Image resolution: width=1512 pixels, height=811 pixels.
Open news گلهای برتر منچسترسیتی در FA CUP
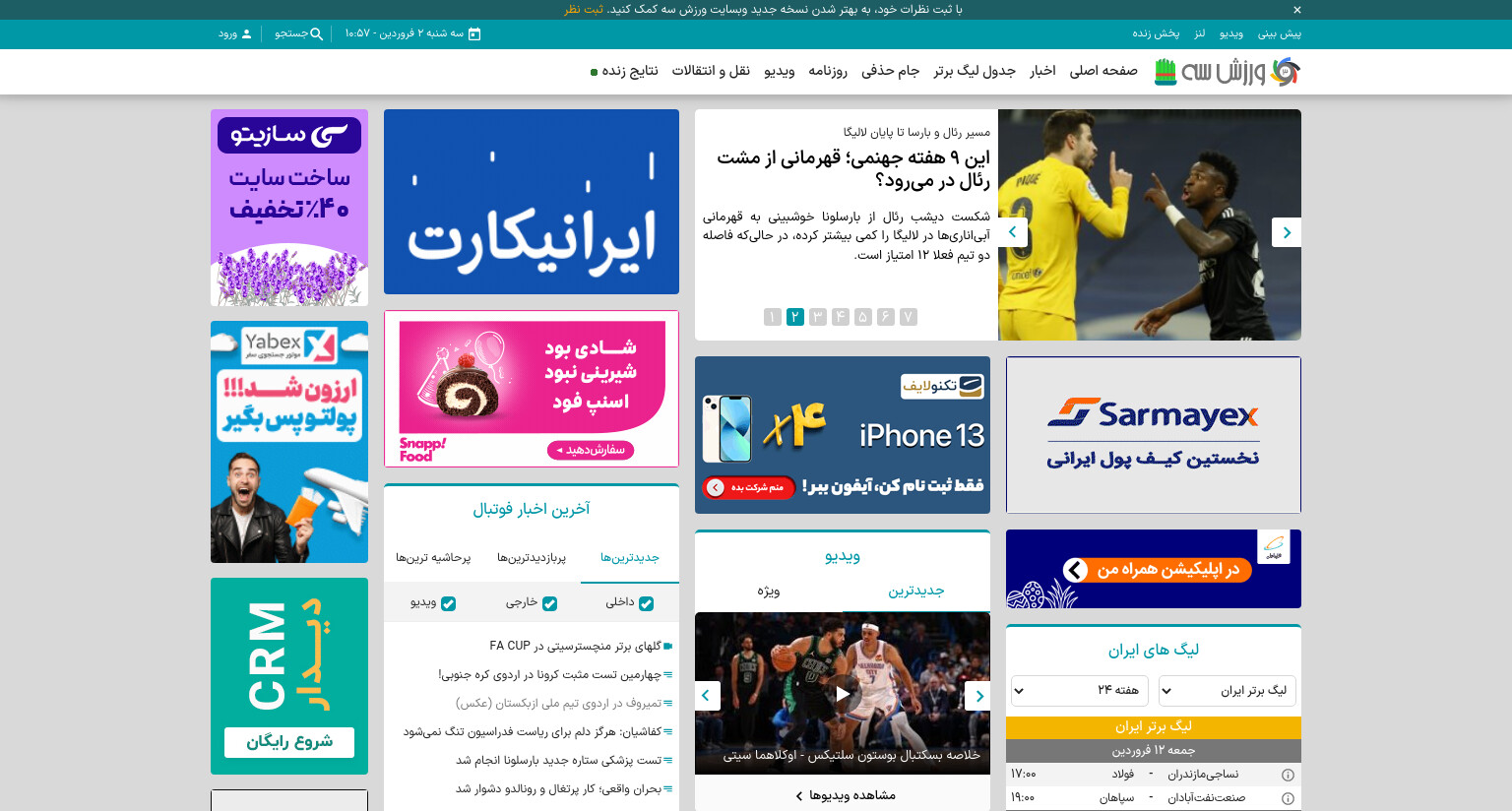click(x=575, y=647)
